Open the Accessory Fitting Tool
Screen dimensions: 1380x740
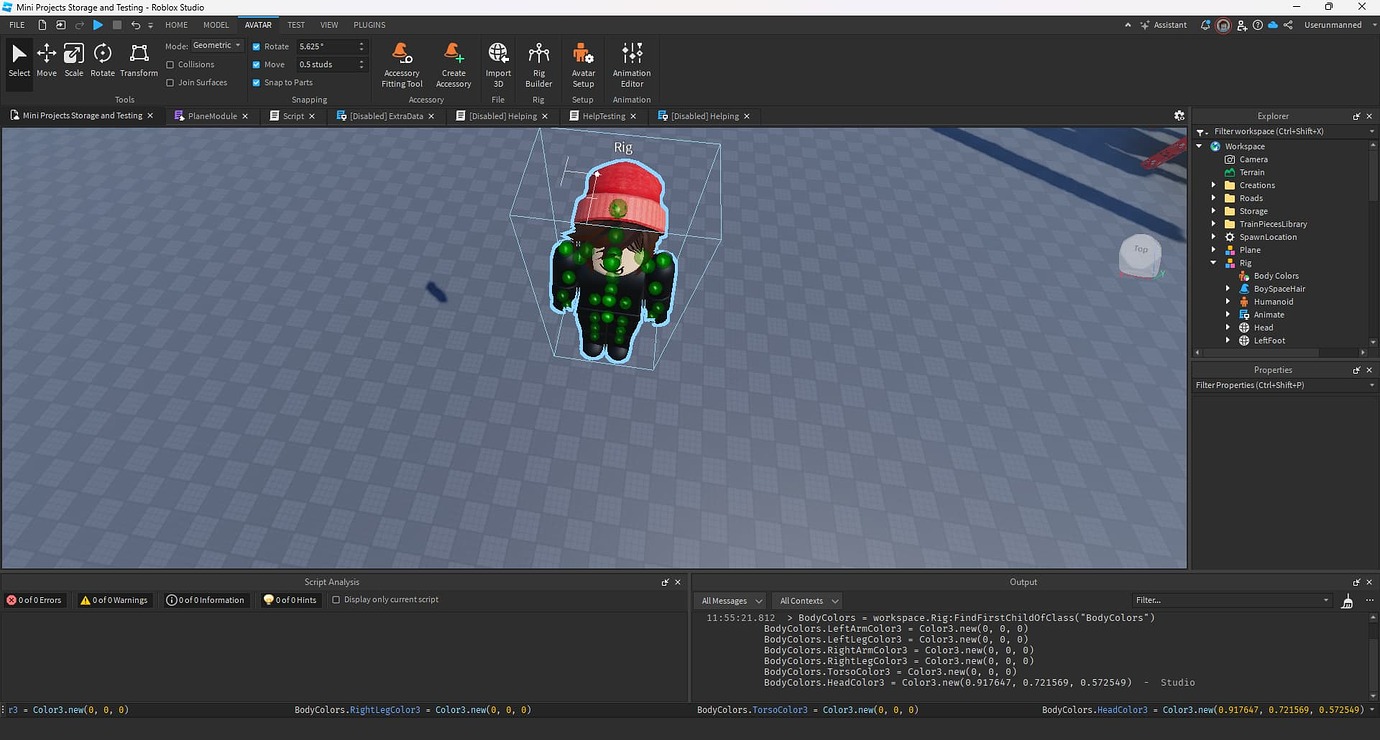coord(402,65)
